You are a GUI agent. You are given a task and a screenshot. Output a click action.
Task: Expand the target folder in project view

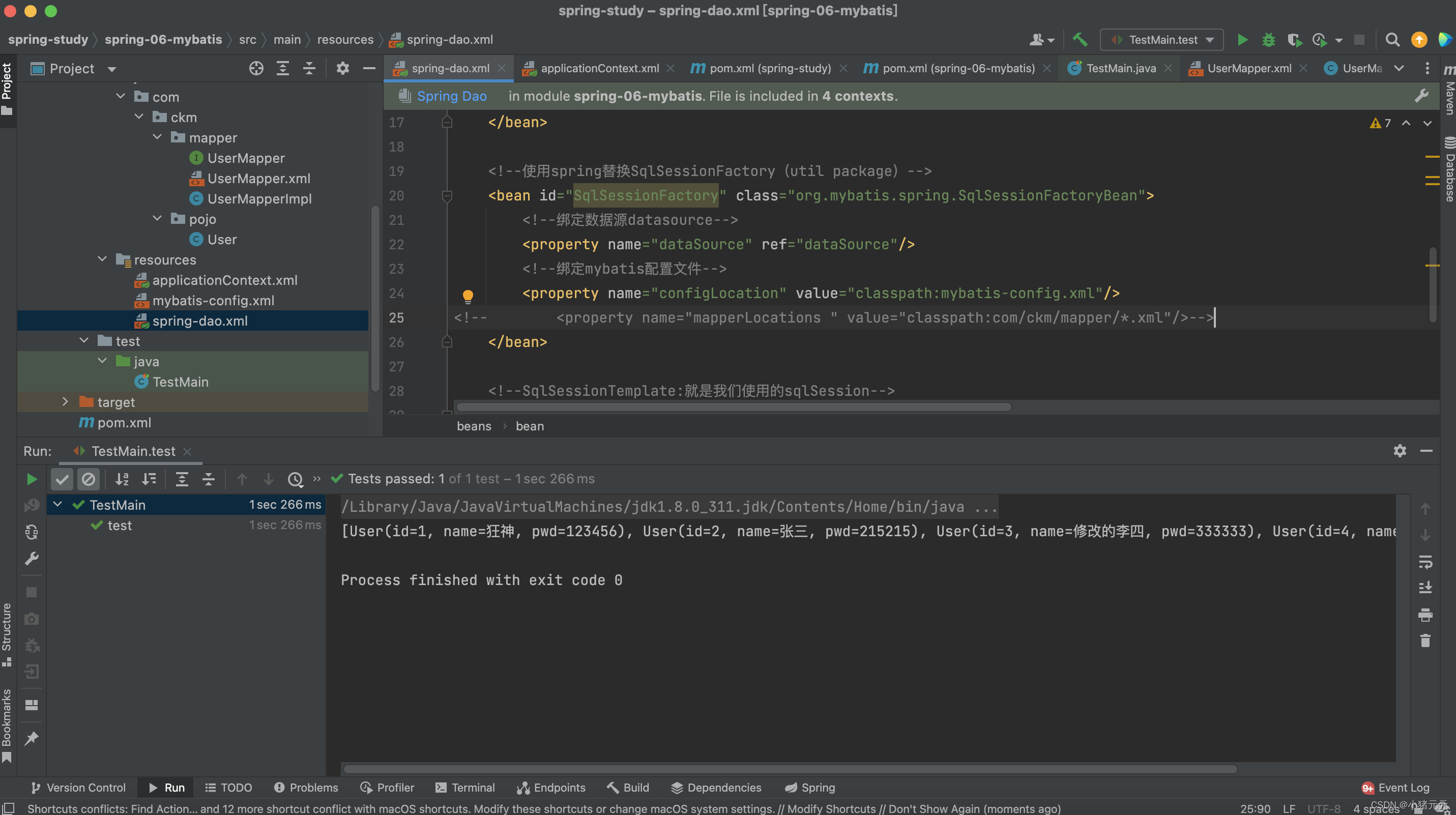[63, 402]
